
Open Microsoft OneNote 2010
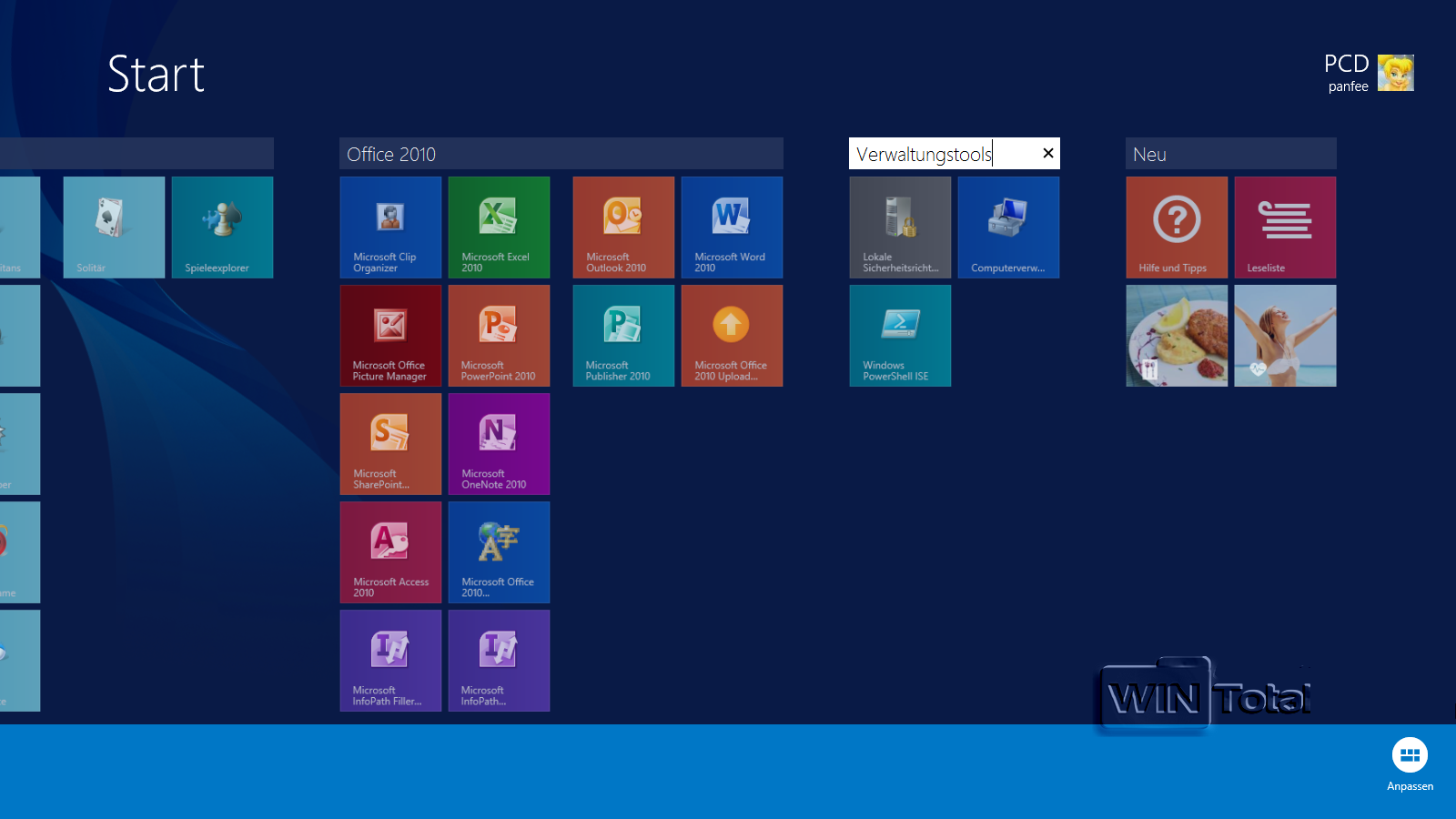tap(499, 444)
